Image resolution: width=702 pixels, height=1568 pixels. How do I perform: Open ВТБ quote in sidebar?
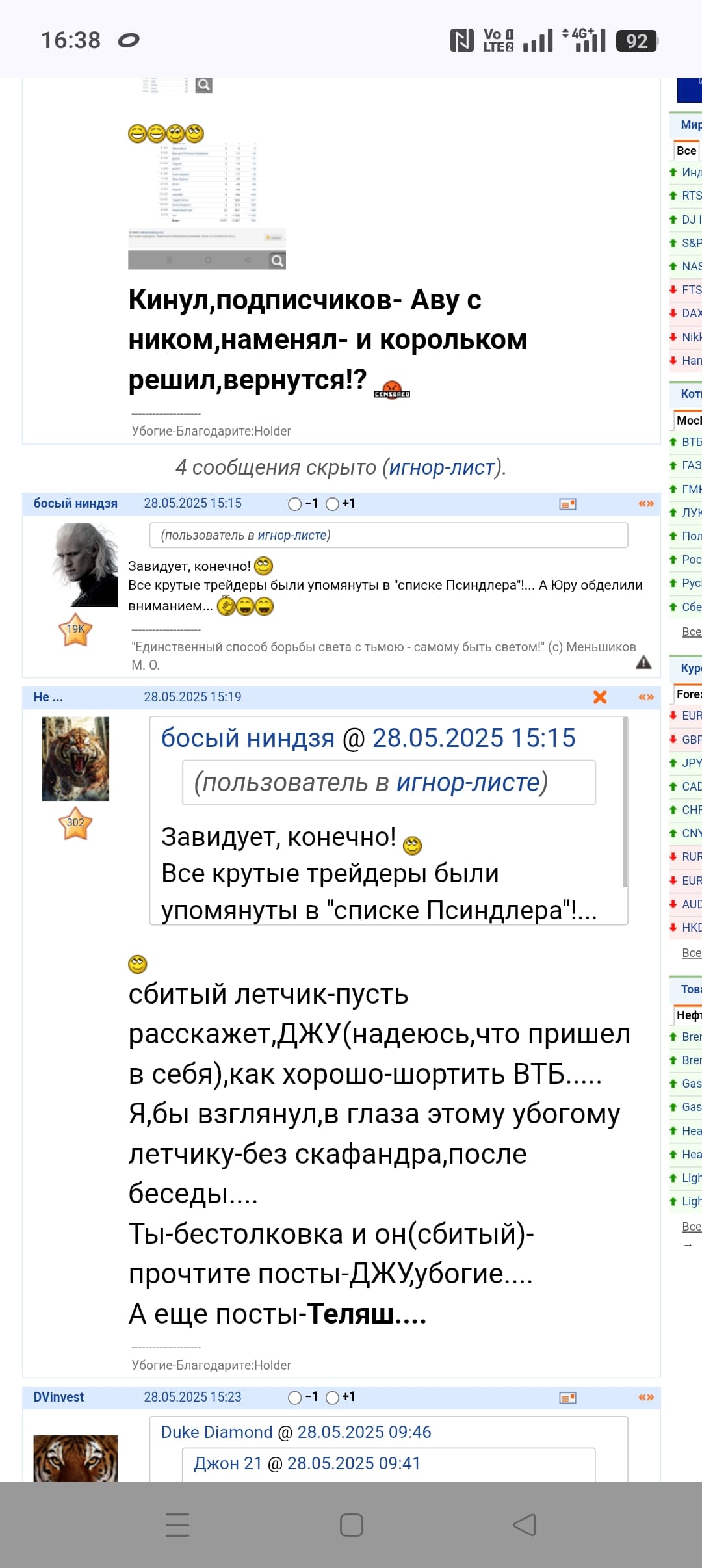(691, 442)
